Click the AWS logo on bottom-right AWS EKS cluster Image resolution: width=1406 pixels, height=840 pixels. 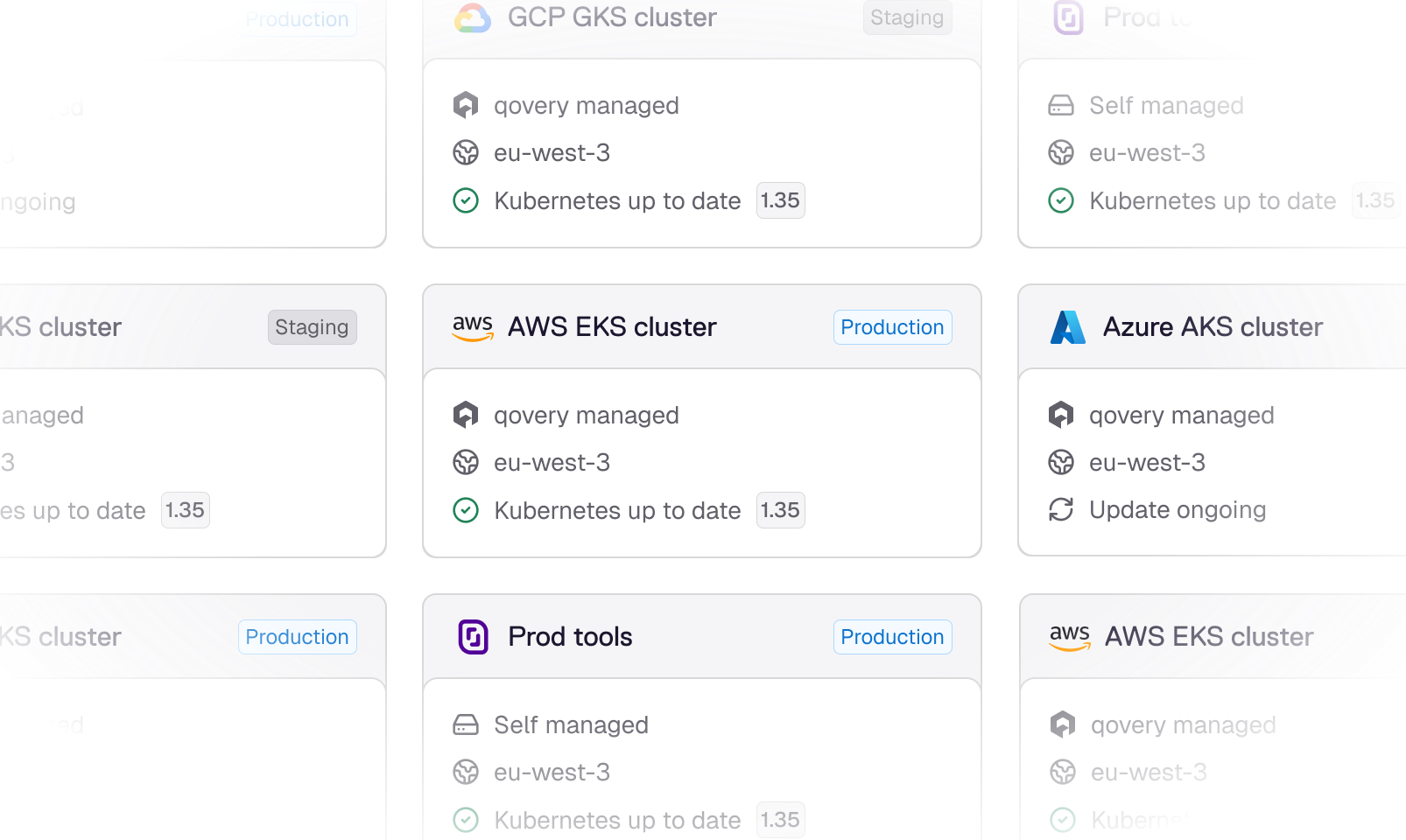[x=1070, y=637]
